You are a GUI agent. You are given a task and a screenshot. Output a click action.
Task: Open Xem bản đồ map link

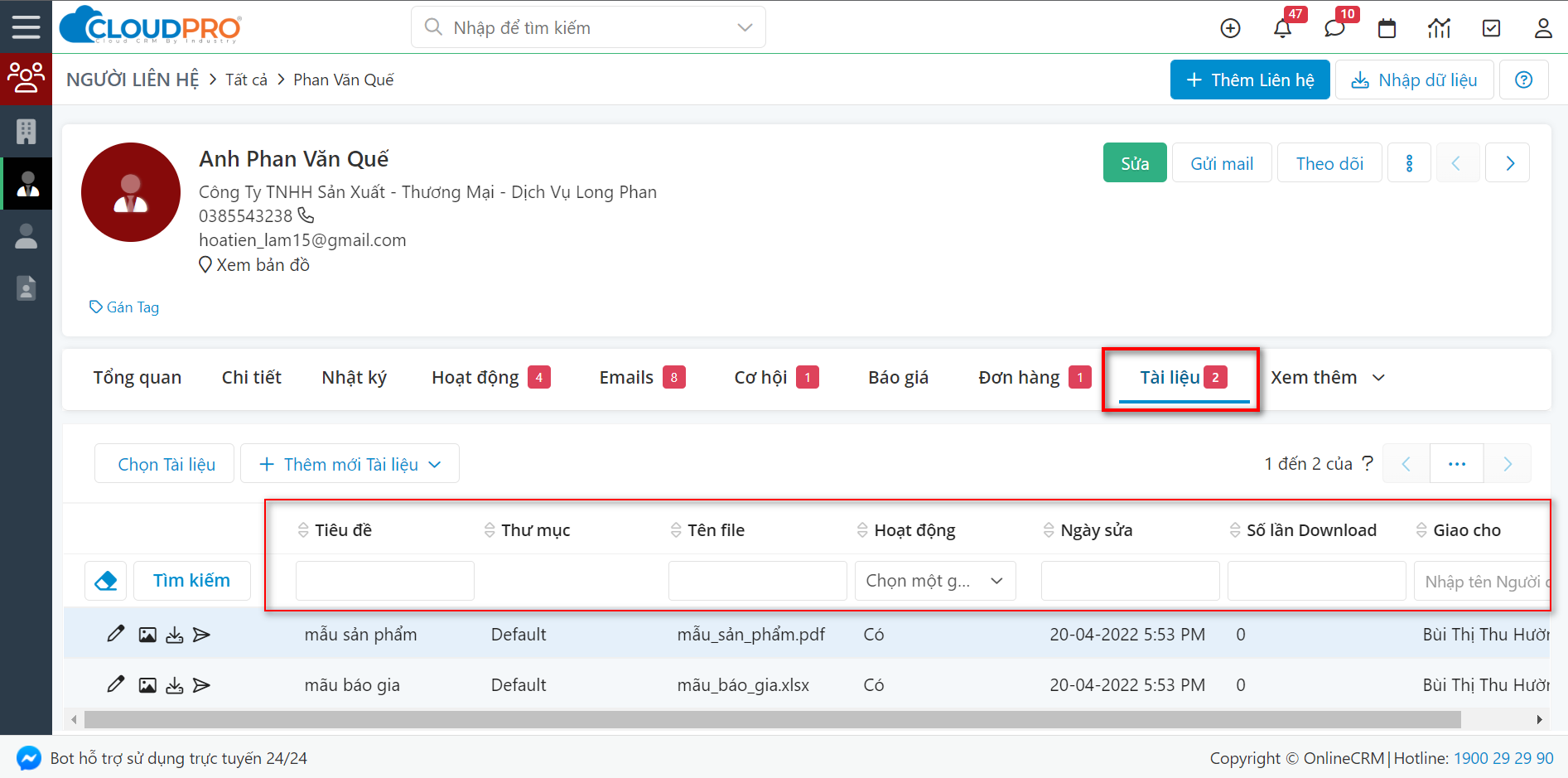pos(254,265)
